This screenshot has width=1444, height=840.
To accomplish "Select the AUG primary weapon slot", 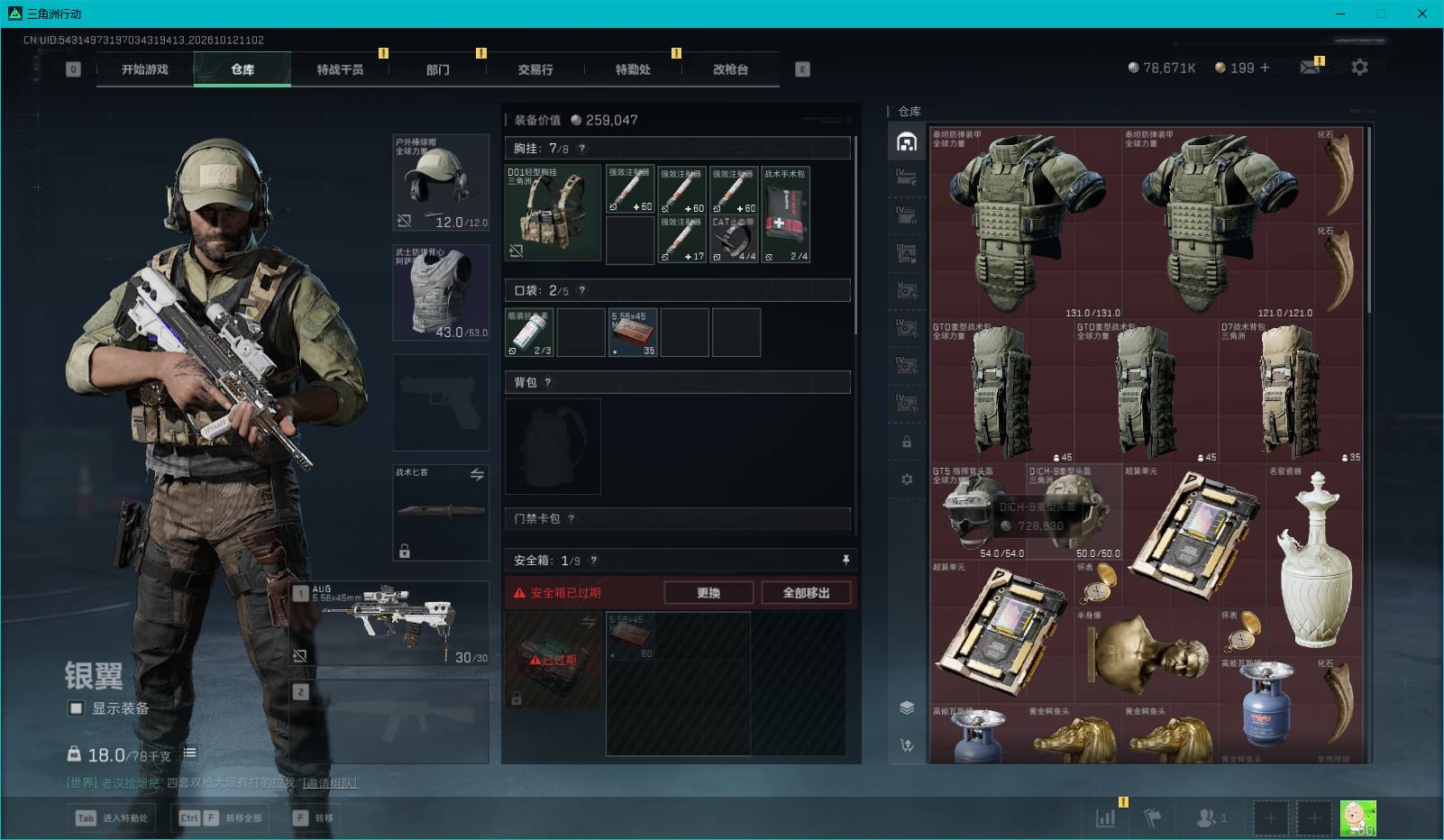I will (x=388, y=623).
